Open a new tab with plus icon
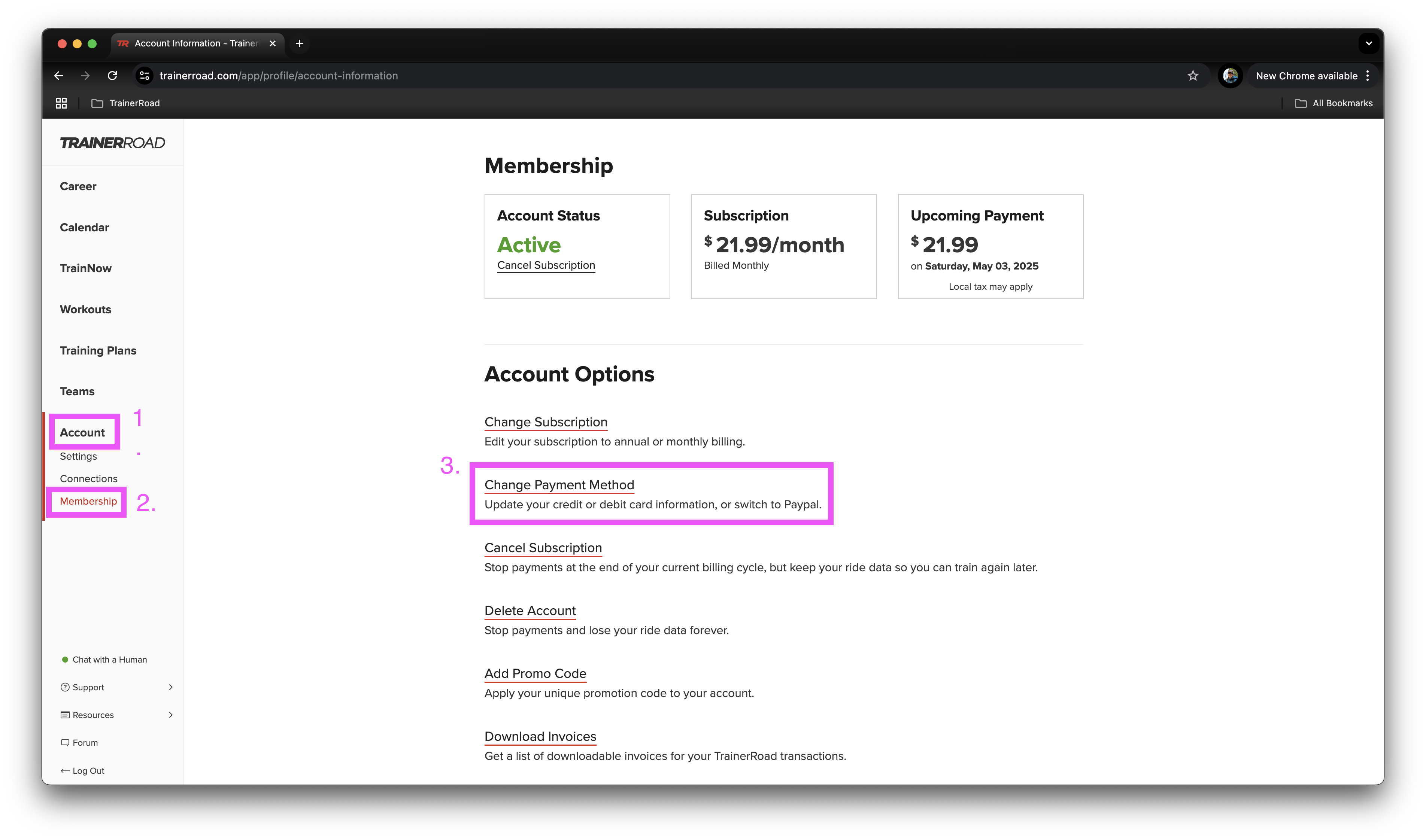Screen dimensions: 1426x840 (300, 43)
